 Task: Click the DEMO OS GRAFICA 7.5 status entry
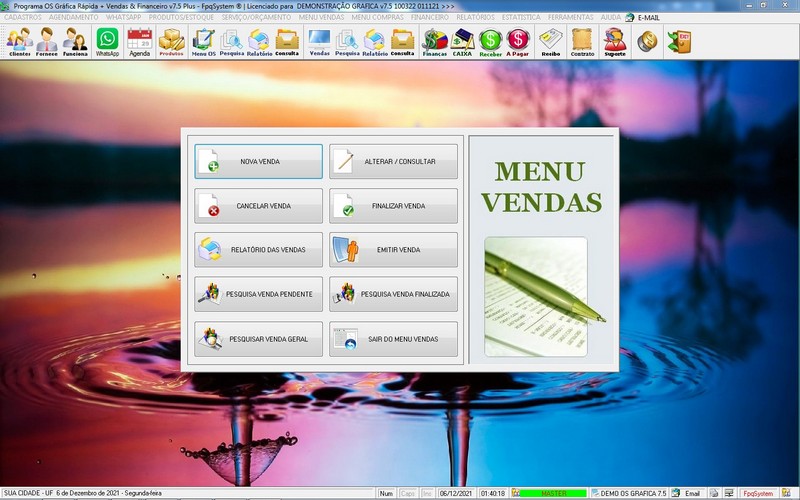click(629, 493)
